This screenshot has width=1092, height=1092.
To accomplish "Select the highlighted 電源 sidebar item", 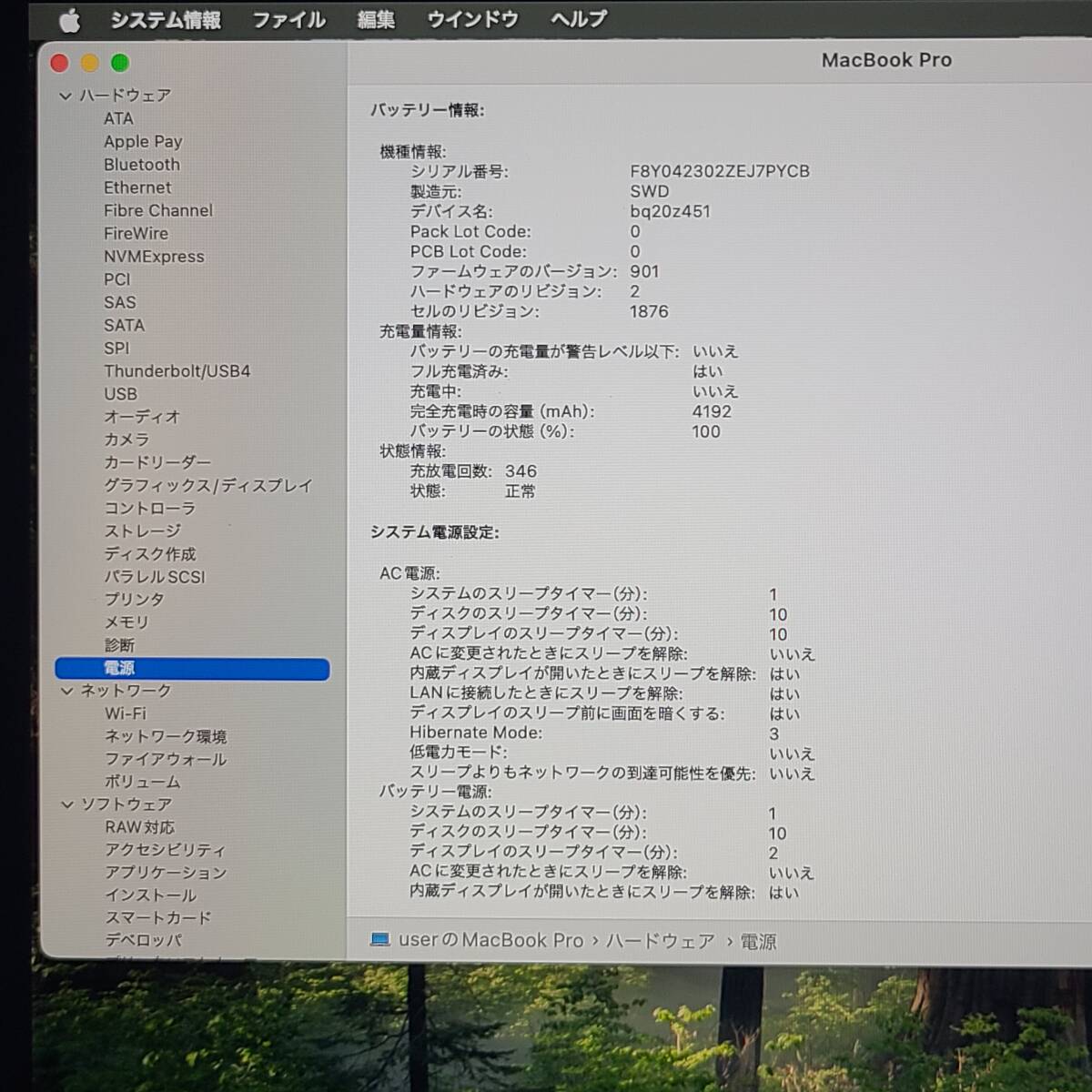I will [192, 669].
